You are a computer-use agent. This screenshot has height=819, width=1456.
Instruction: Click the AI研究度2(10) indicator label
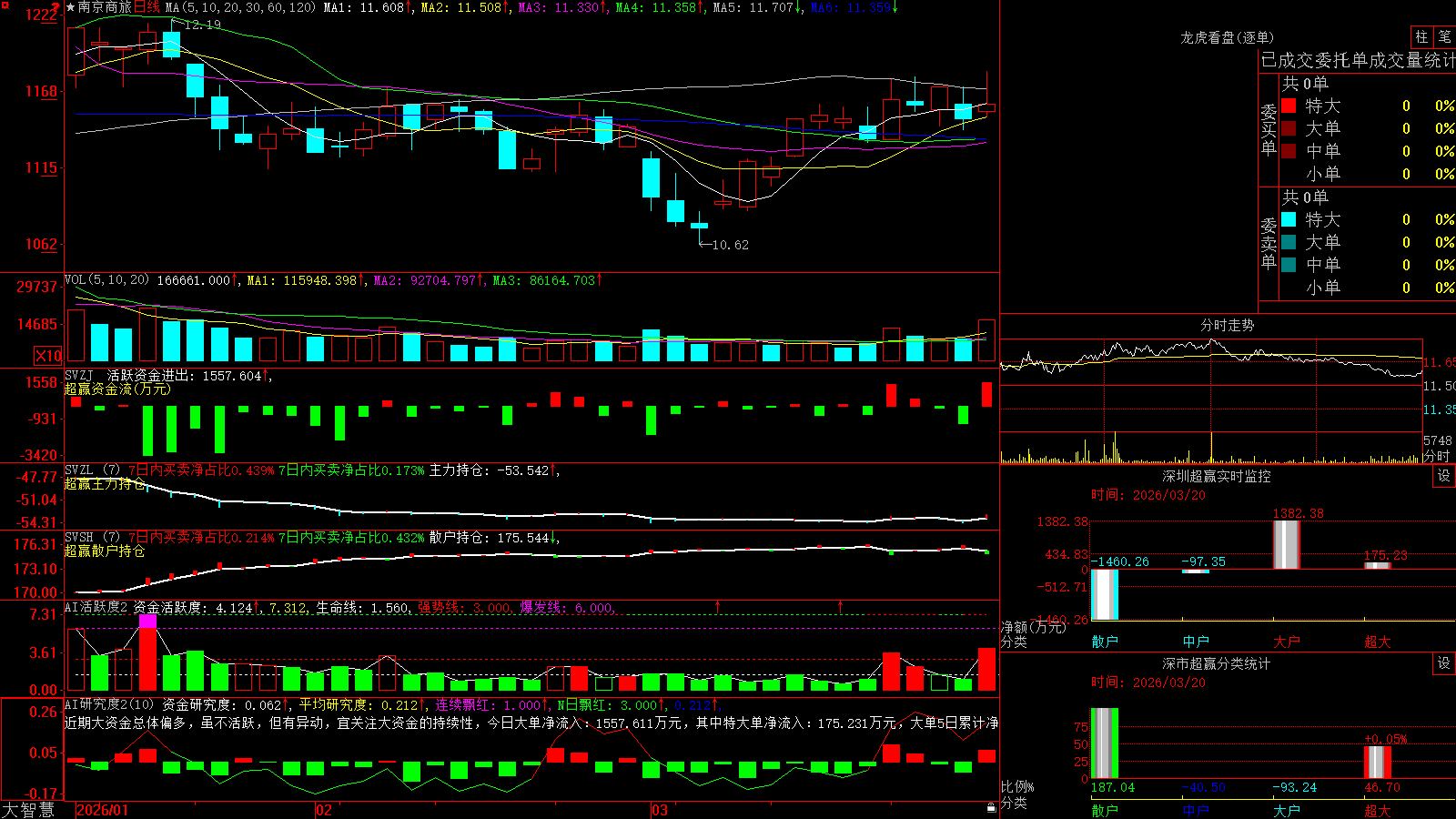pyautogui.click(x=109, y=704)
